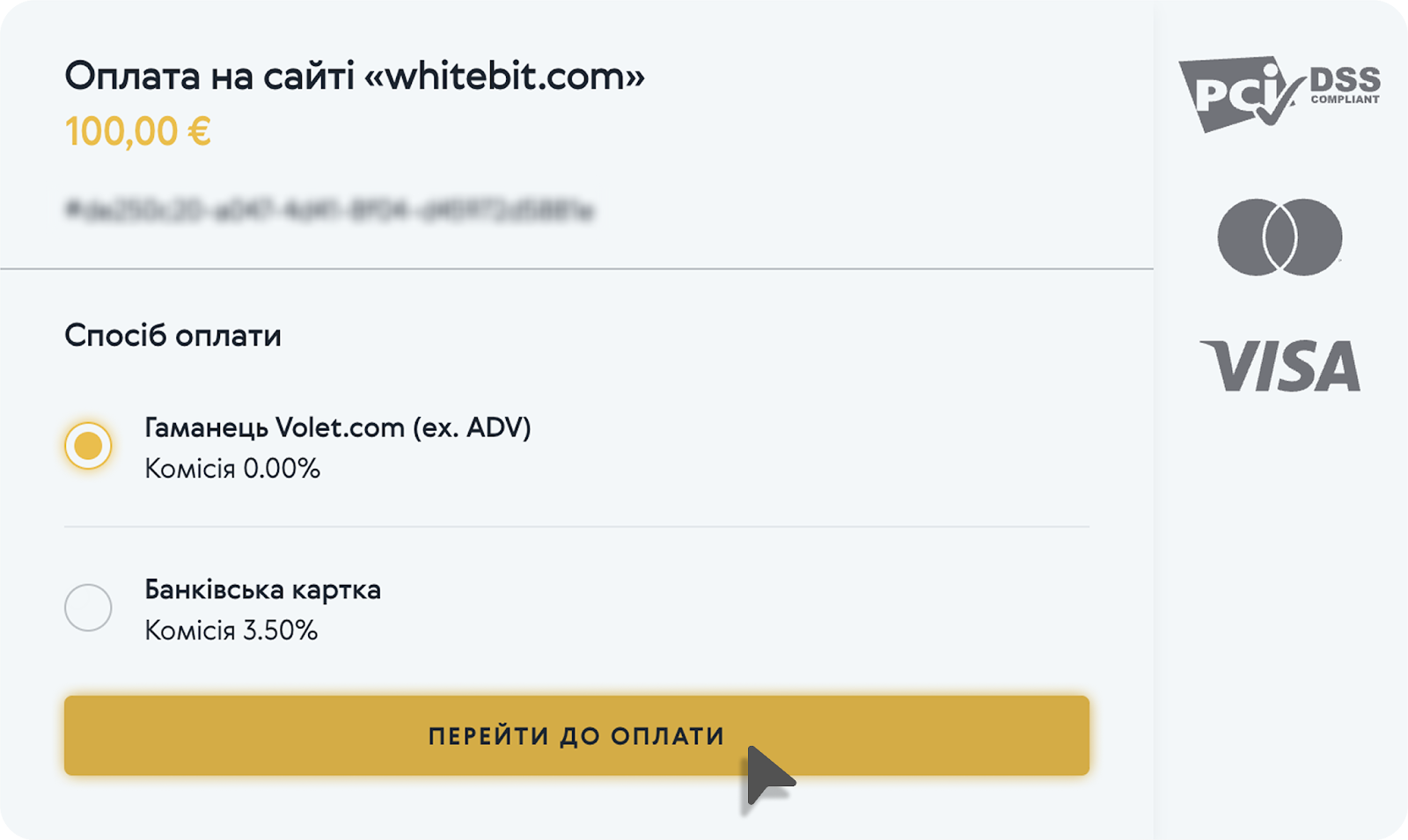
Task: Click the Mastercard logo
Action: click(x=1280, y=237)
